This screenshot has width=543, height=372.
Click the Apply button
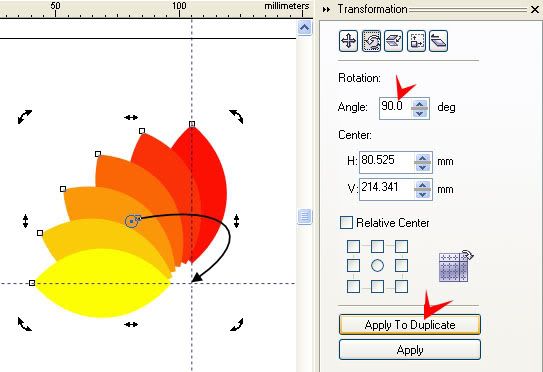tap(410, 350)
